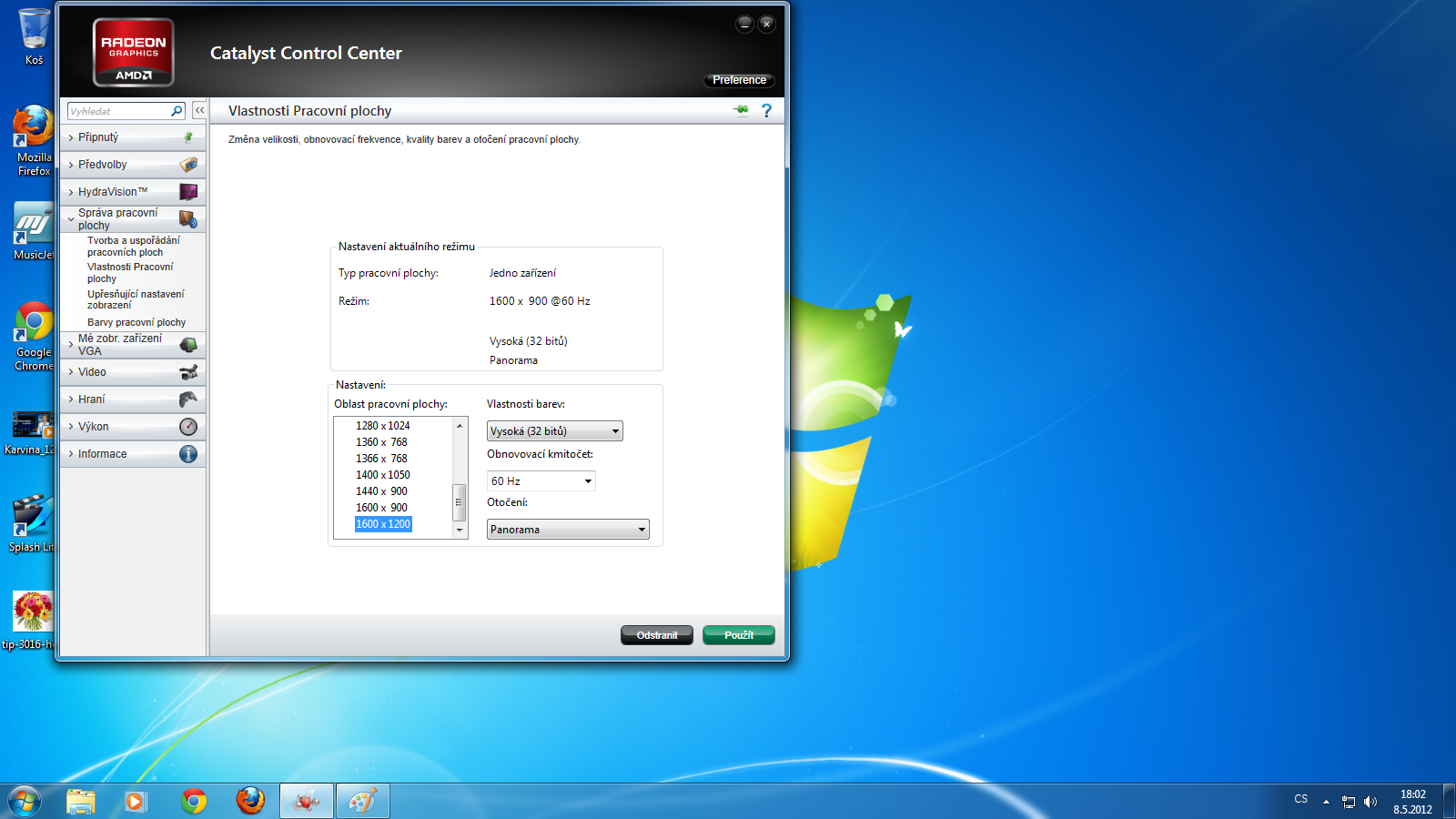Screen dimensions: 1456x819
Task: Open Barvy pracovní plochy item
Action: pos(136,322)
